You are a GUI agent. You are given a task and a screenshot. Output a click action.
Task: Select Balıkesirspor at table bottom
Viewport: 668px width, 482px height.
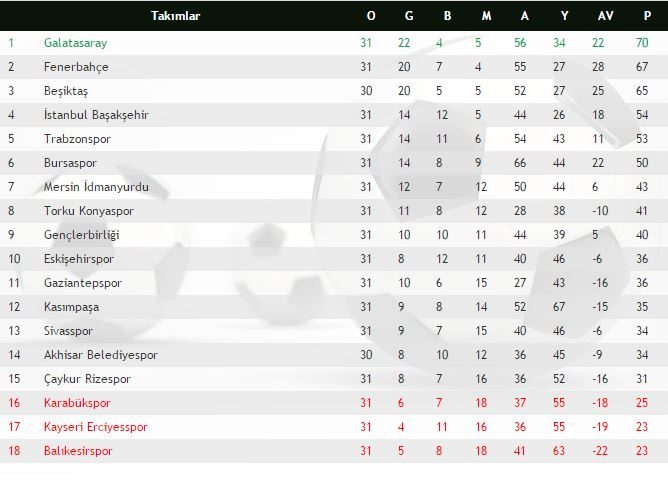click(78, 451)
